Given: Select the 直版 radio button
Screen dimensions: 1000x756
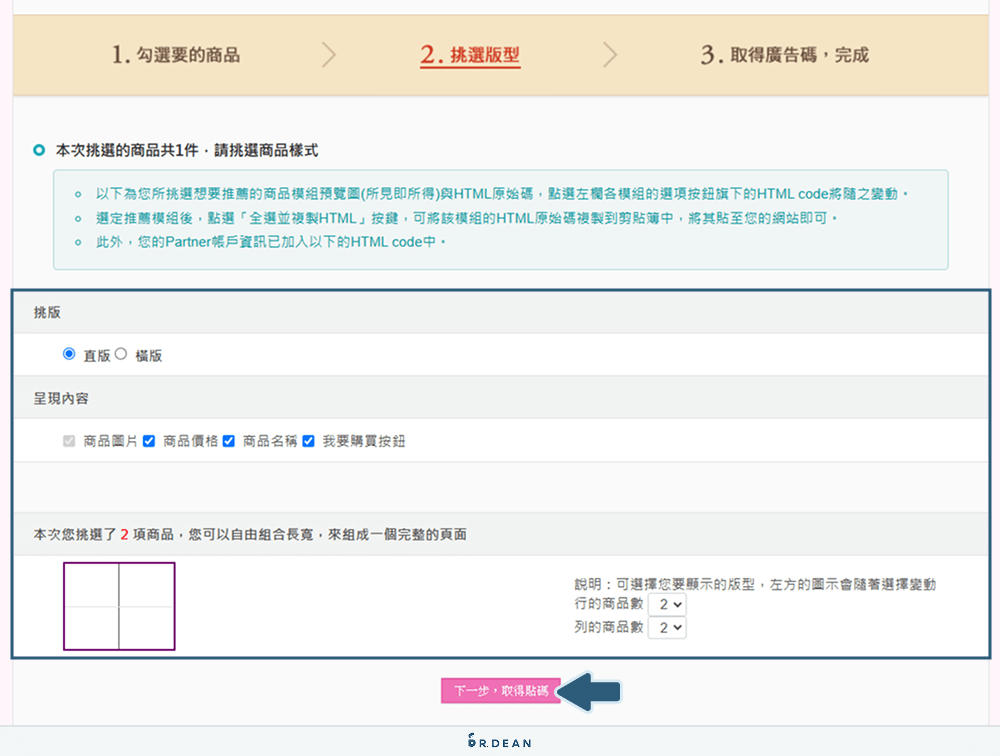Looking at the screenshot, I should pos(69,352).
